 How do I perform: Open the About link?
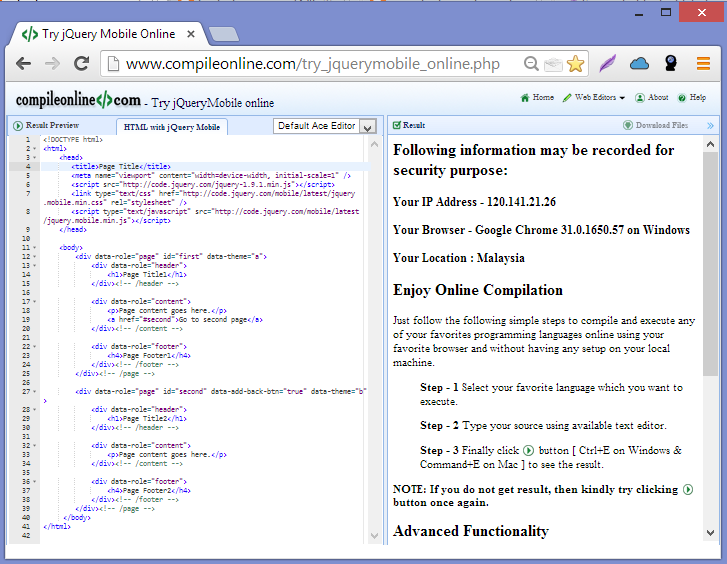652,97
